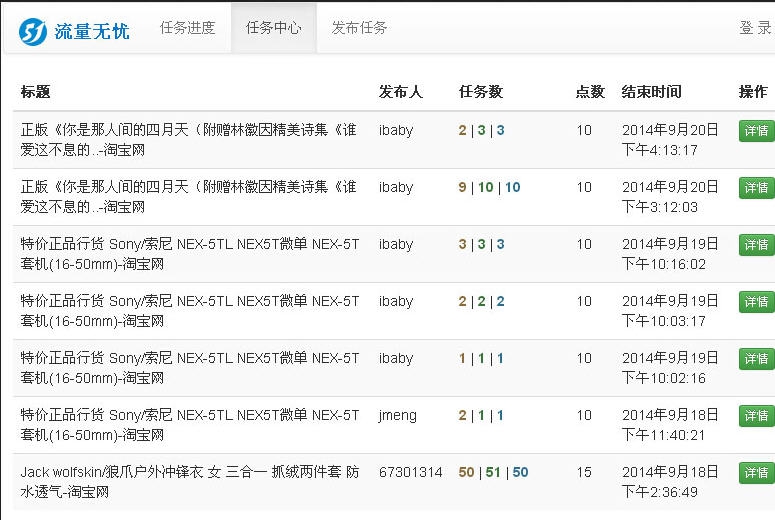Open the 发布任务 tab
The width and height of the screenshot is (775, 520).
(x=359, y=28)
